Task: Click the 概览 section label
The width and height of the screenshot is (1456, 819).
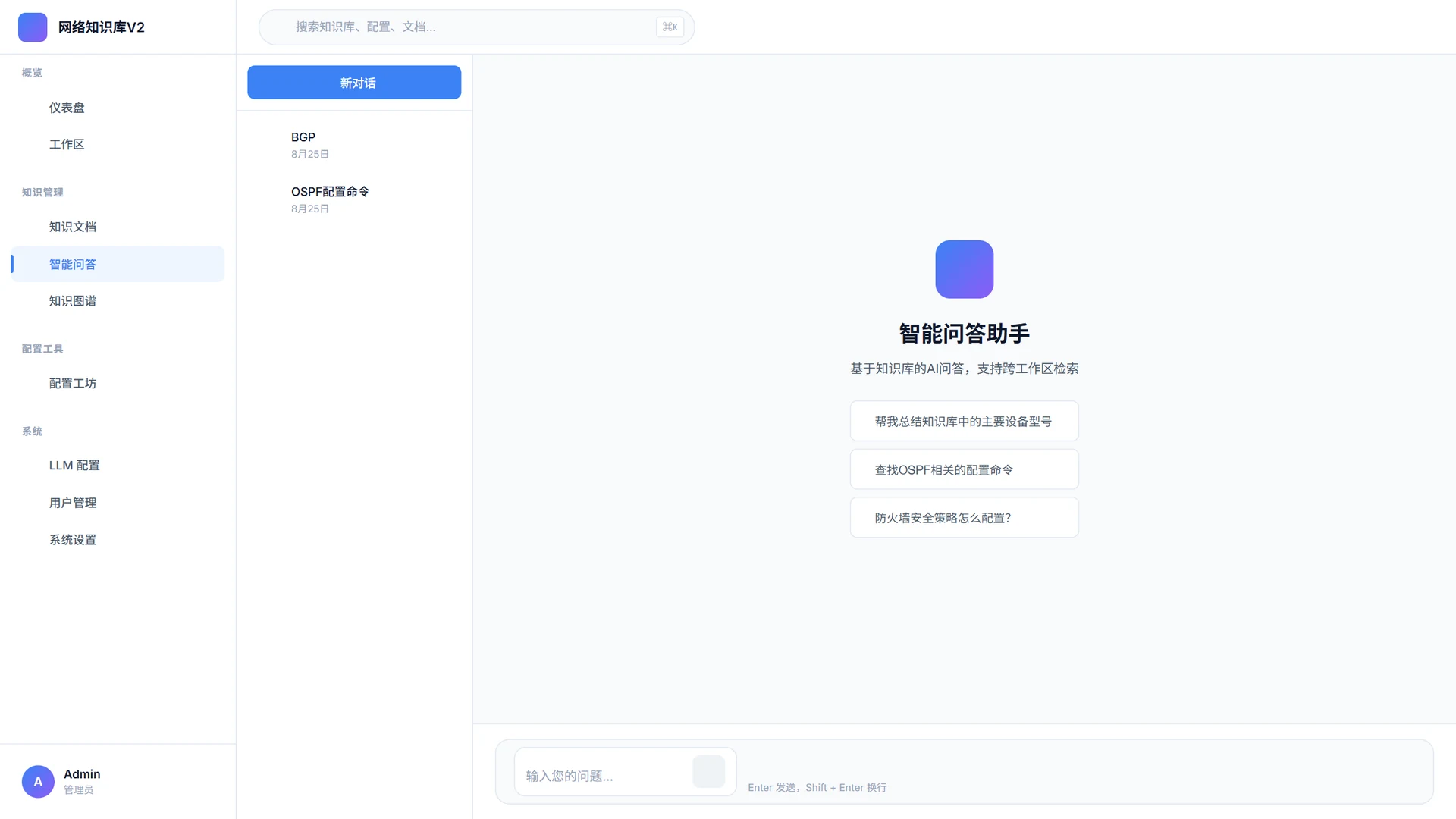Action: click(32, 73)
